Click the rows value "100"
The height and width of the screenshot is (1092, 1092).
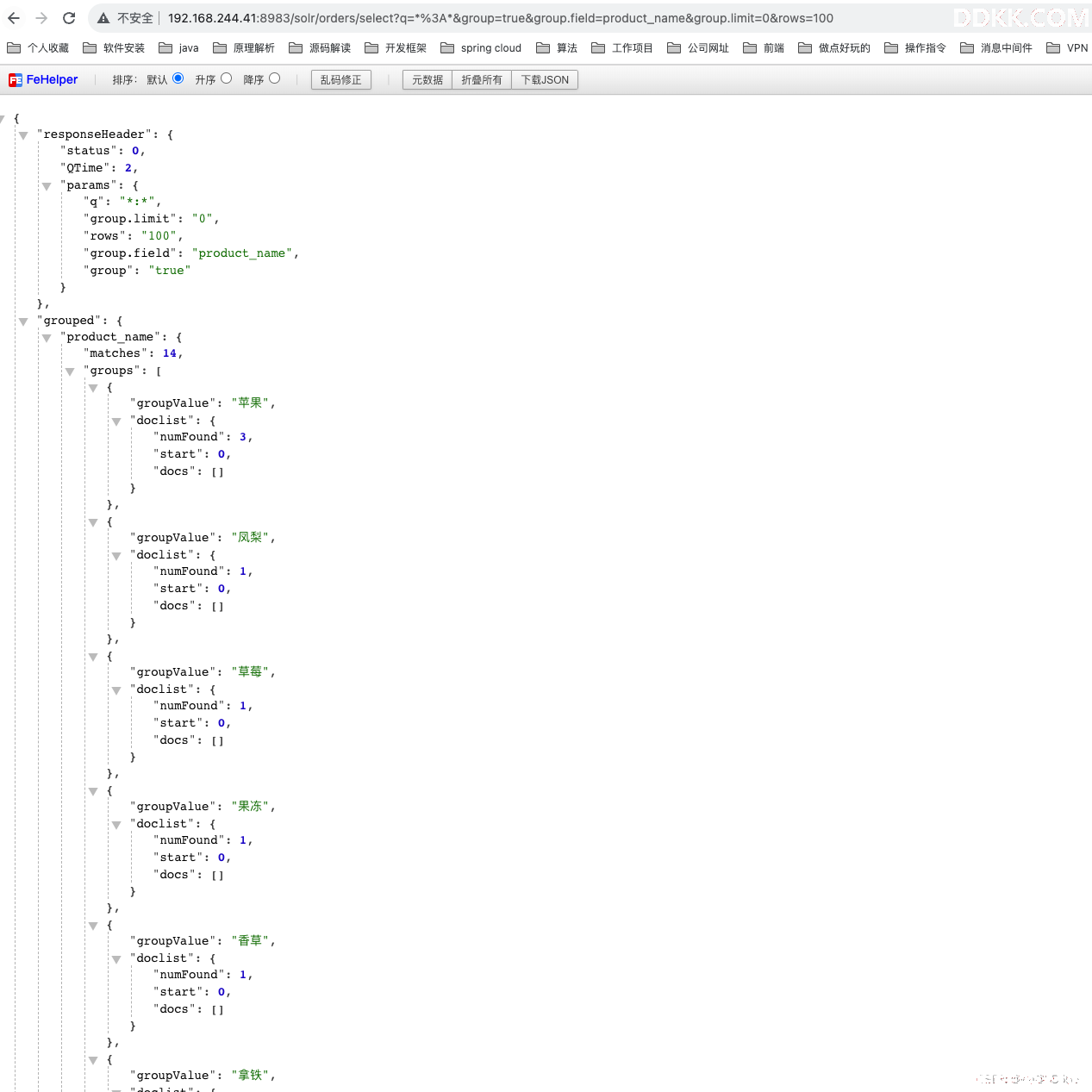[x=159, y=236]
